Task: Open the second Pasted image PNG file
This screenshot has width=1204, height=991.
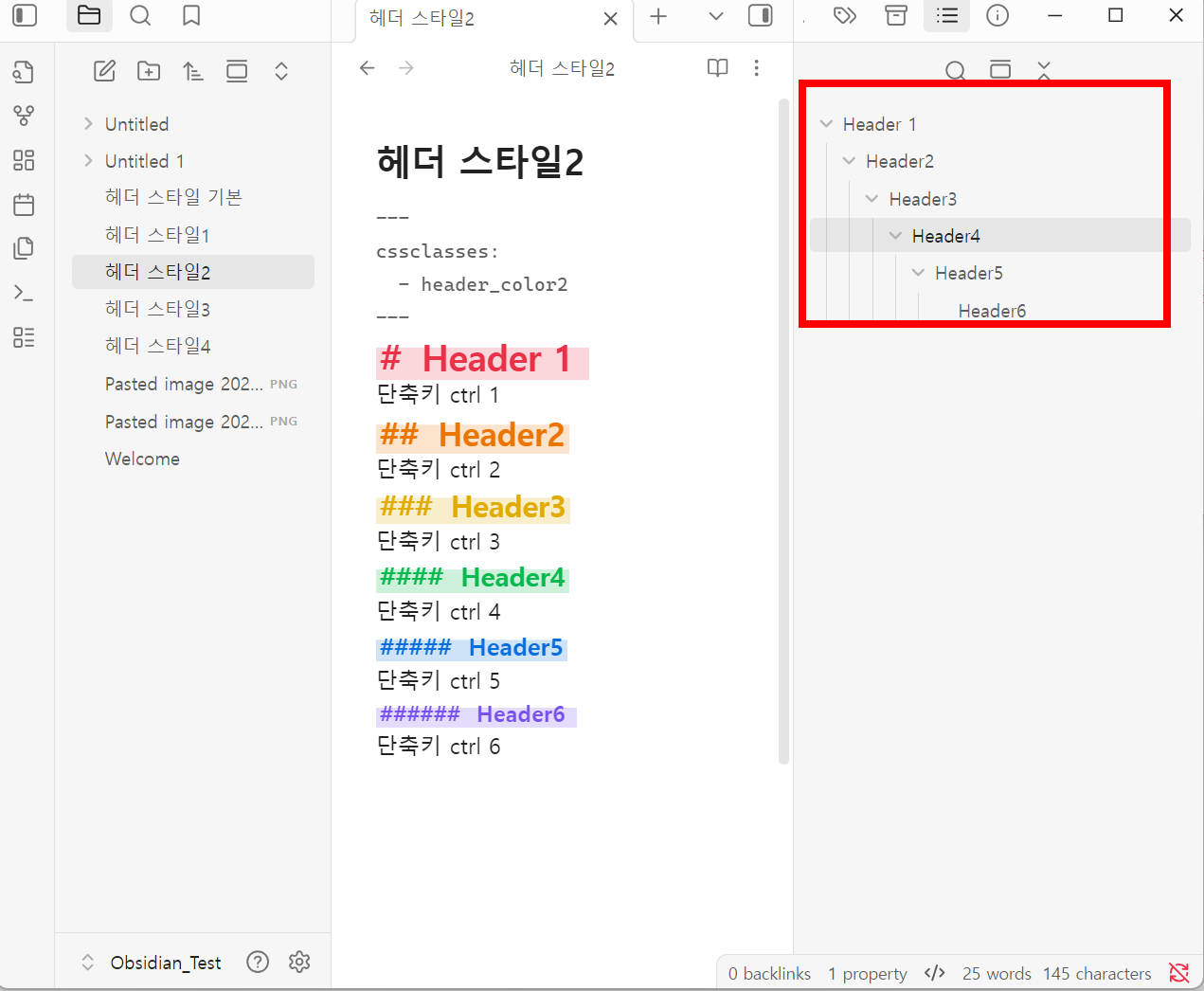Action: coord(193,421)
